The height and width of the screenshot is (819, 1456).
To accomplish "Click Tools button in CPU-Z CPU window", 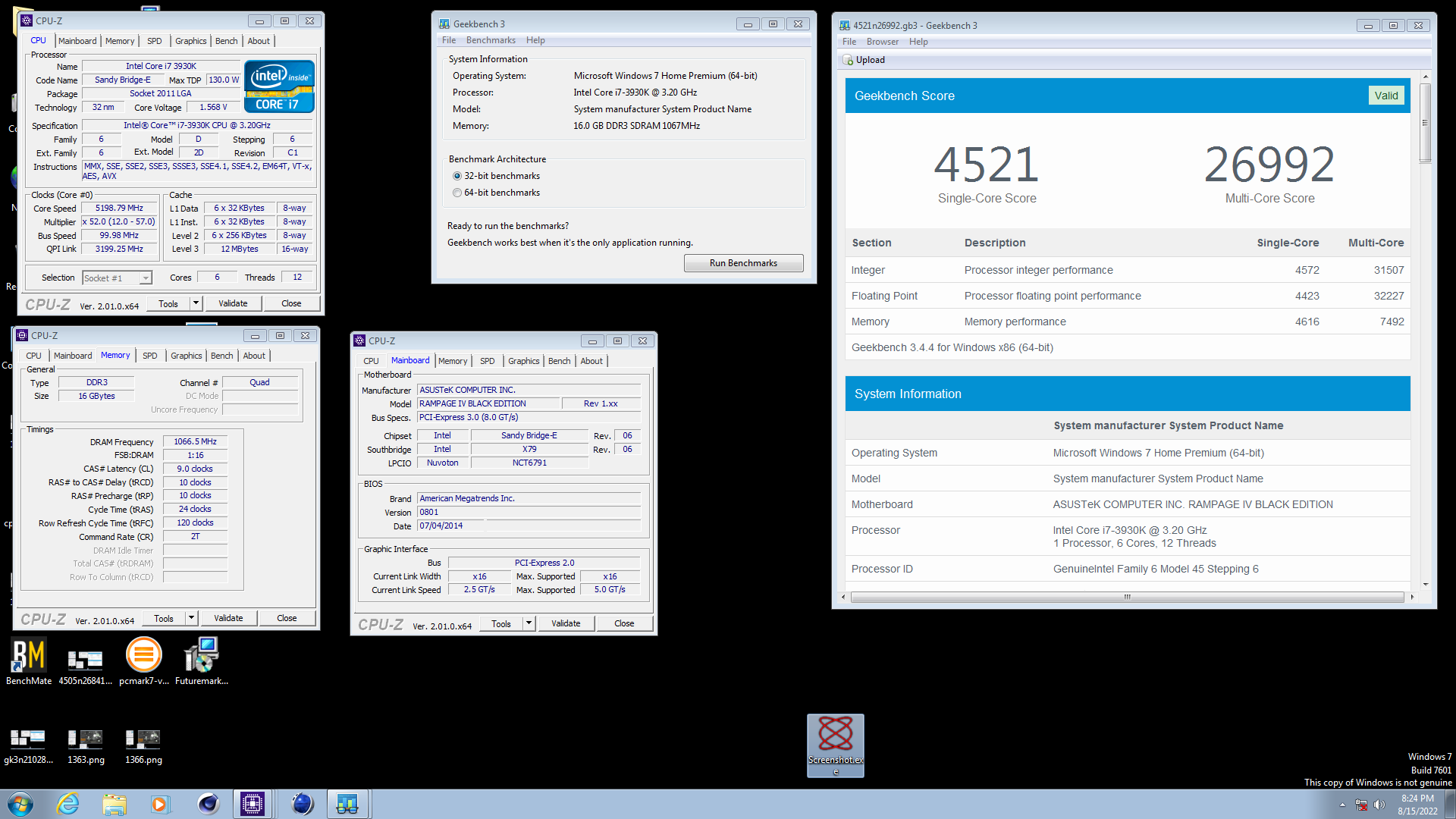I will (x=168, y=303).
